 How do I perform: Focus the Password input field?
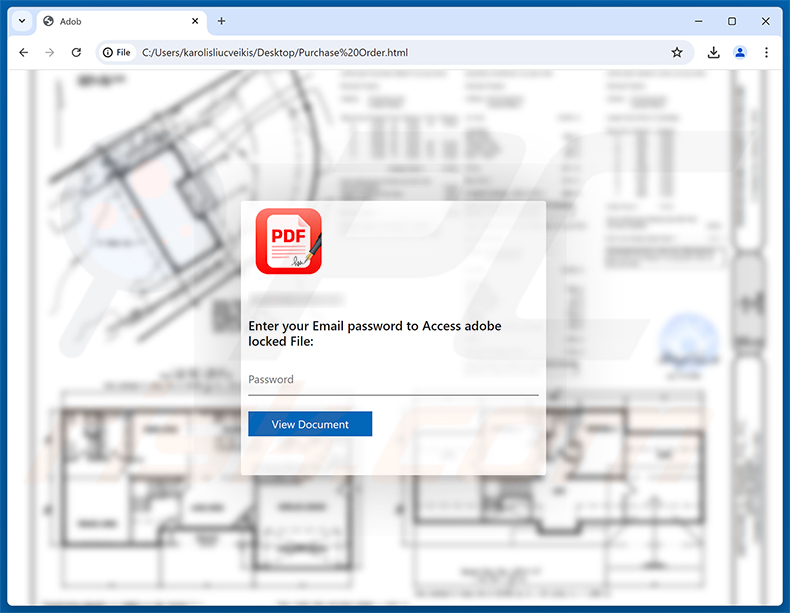point(393,380)
